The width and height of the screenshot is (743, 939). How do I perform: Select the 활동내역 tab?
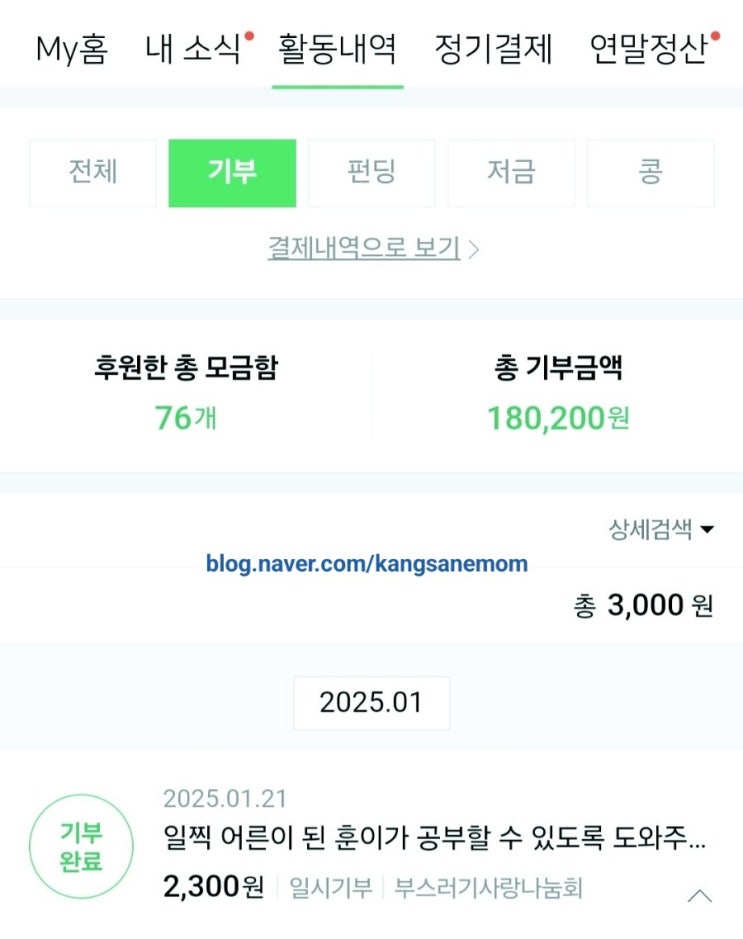click(x=337, y=49)
